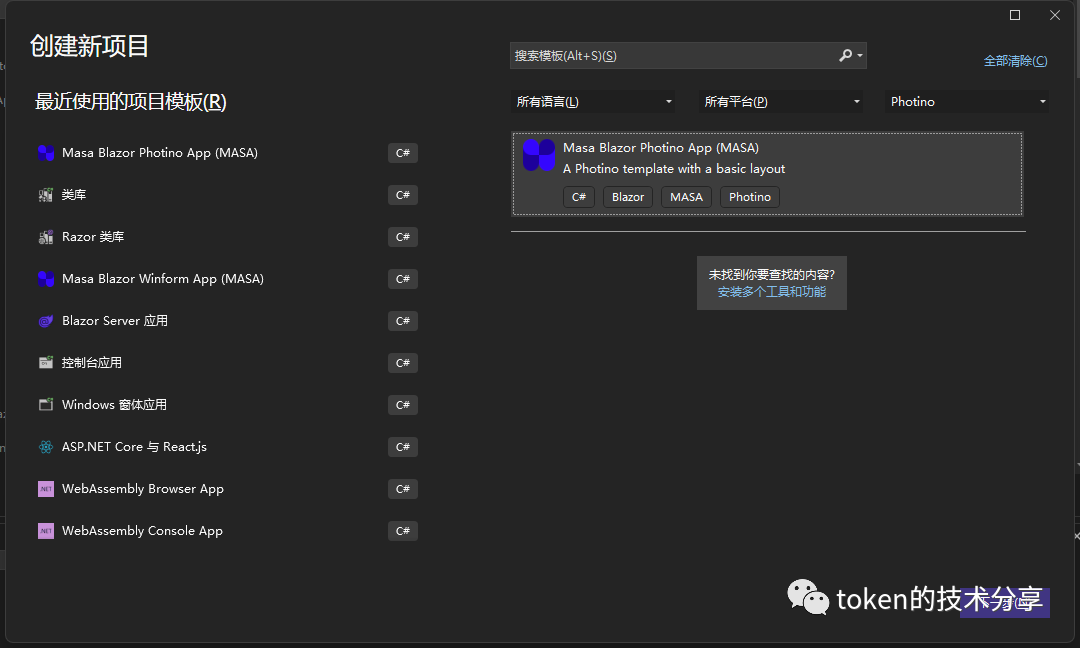
Task: Select the WebAssembly Browser App template
Action: point(227,489)
